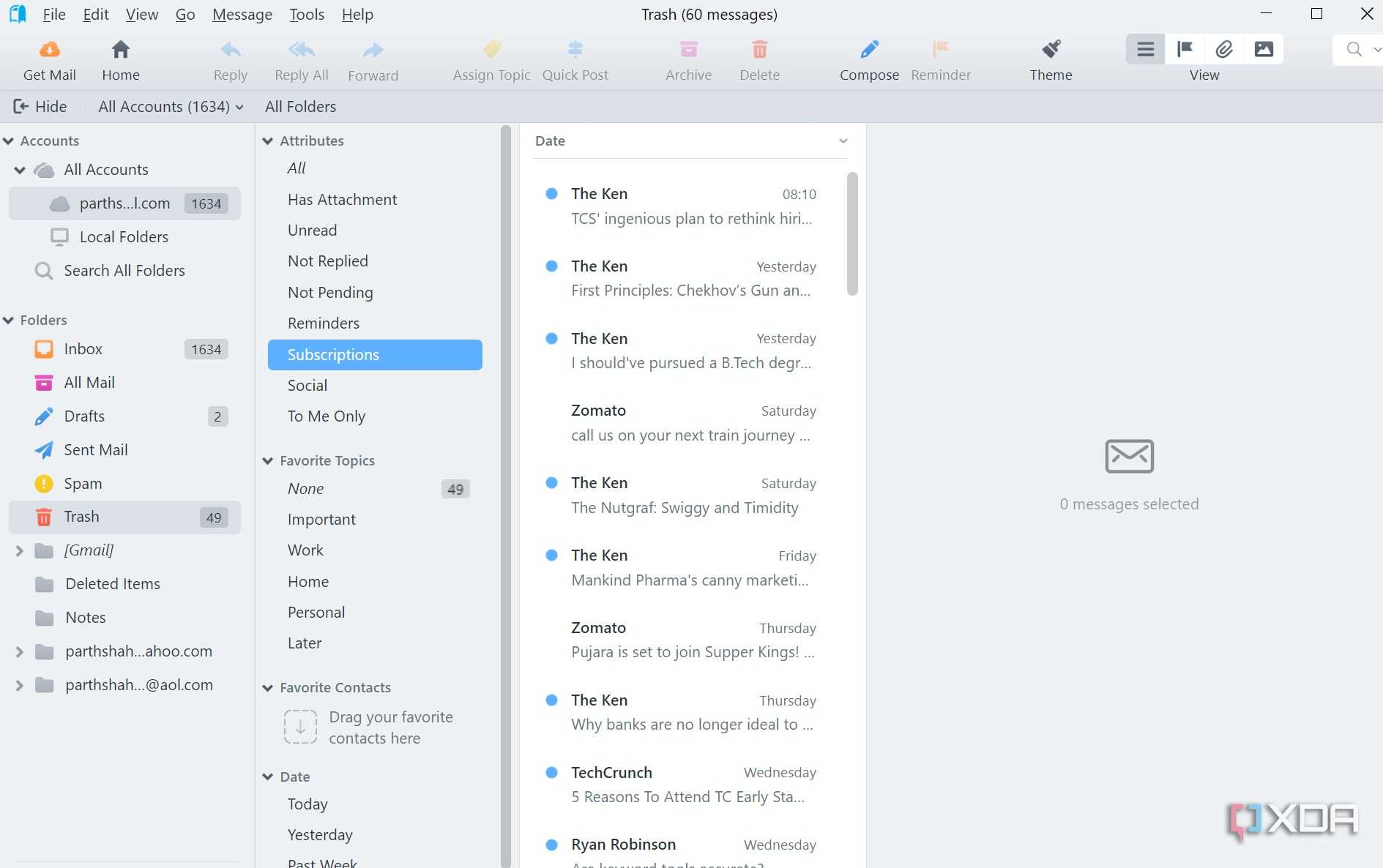1383x868 pixels.
Task: Select Local Folders
Action: tap(124, 237)
